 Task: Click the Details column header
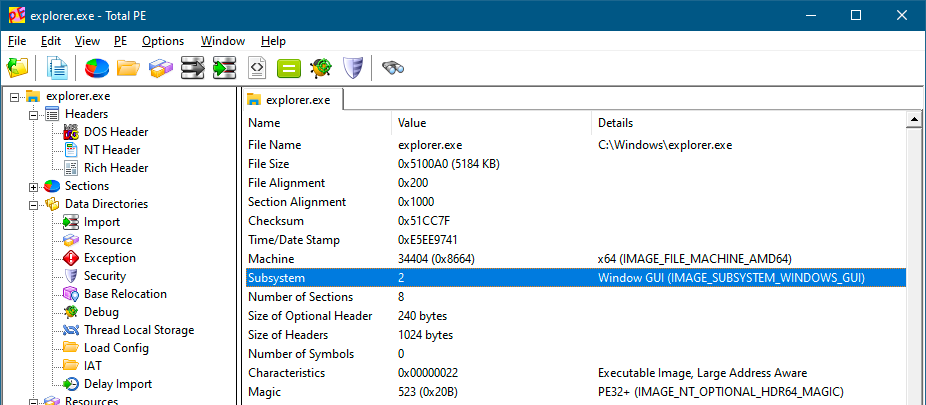pyautogui.click(x=615, y=123)
